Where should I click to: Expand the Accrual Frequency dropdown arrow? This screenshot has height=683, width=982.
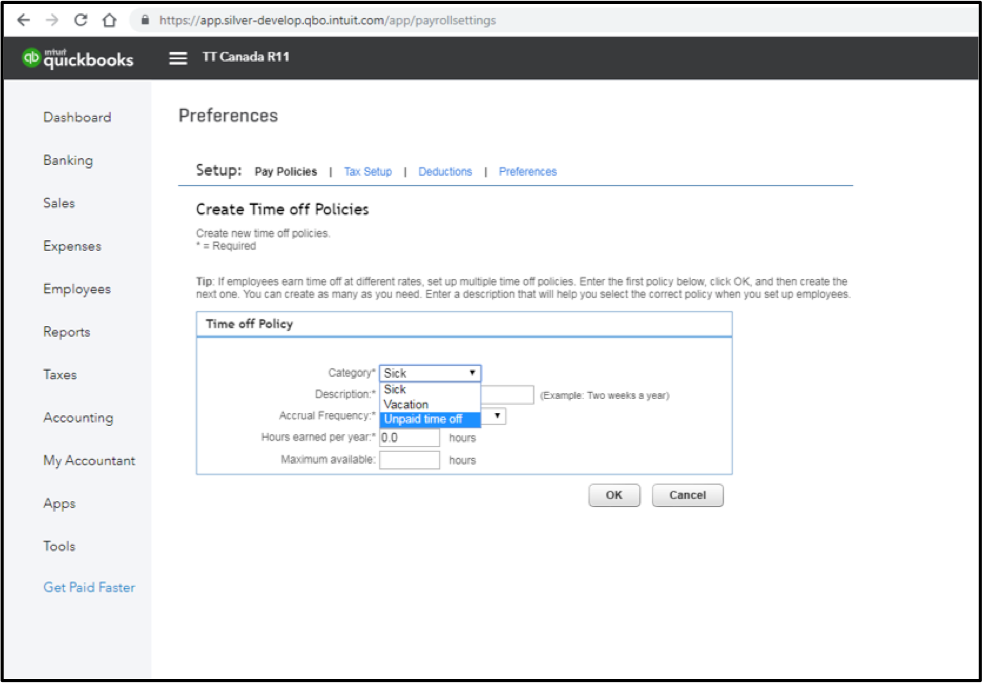tap(497, 416)
